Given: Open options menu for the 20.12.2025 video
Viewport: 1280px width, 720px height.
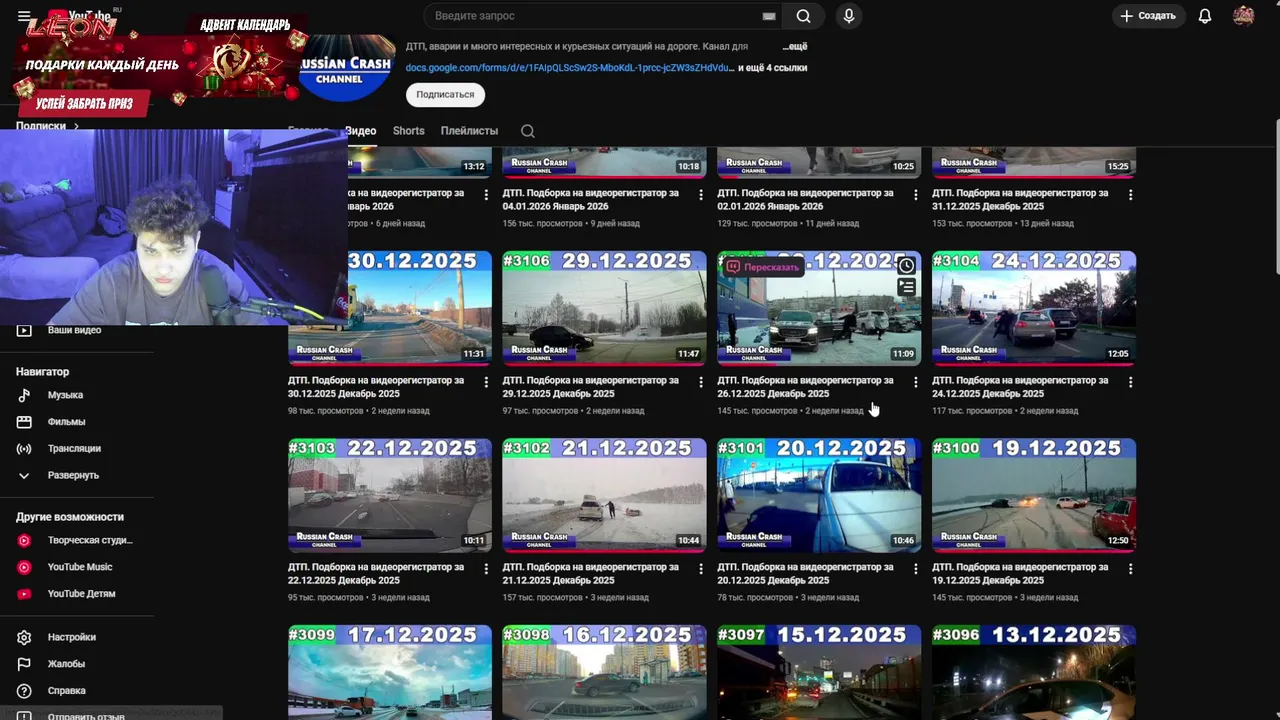Looking at the screenshot, I should point(916,569).
